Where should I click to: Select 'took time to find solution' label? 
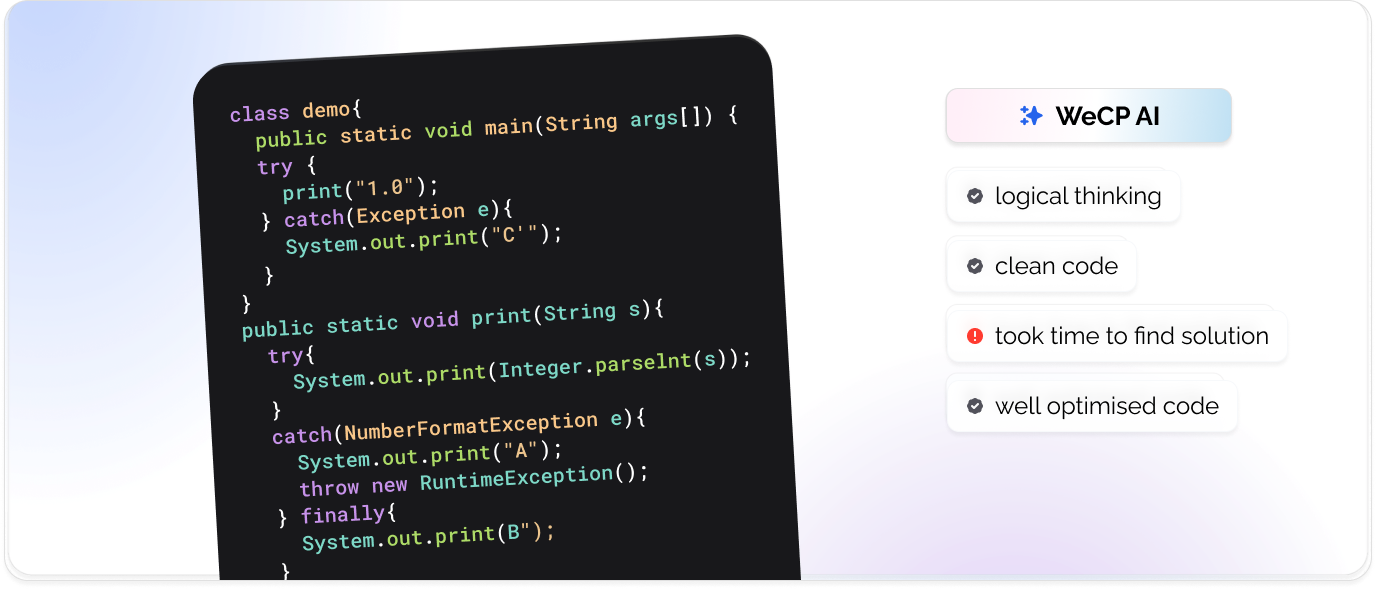coord(1131,336)
